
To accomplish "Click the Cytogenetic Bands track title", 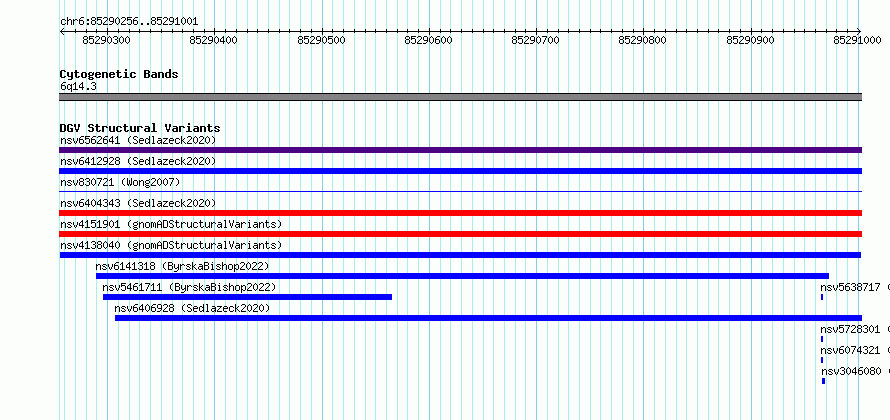I will coord(119,74).
